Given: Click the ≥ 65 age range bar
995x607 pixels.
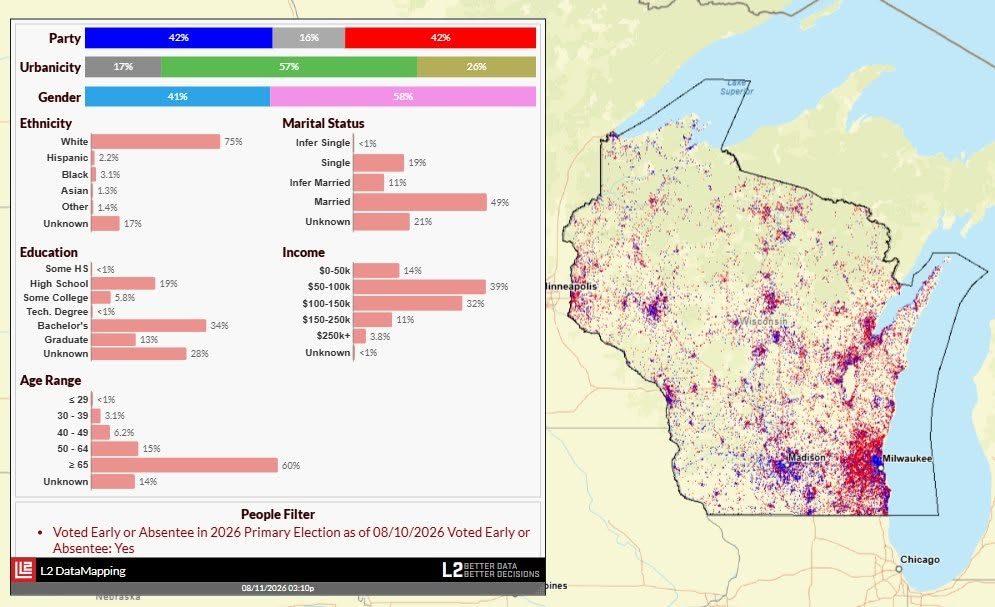Looking at the screenshot, I should click(185, 465).
